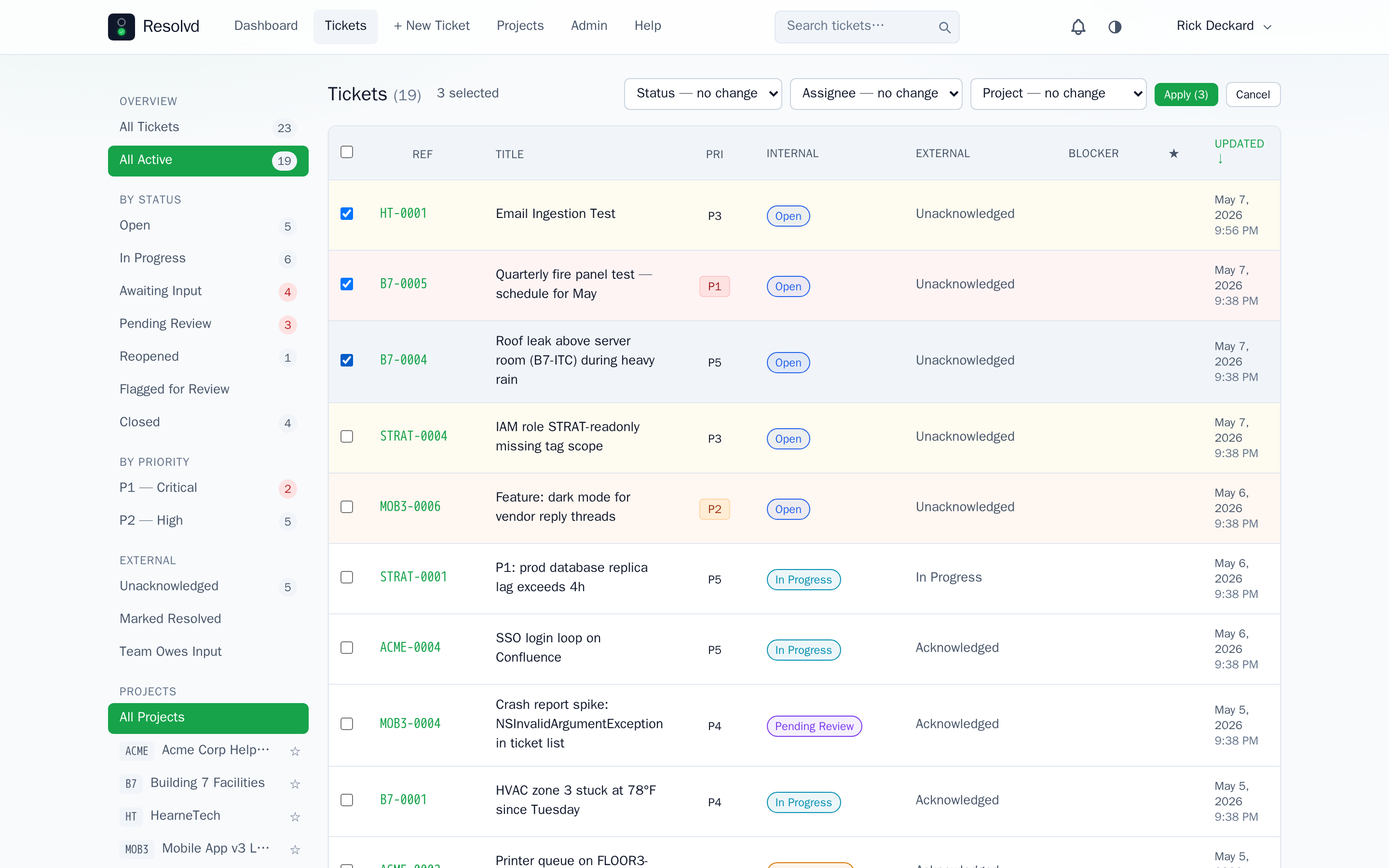Sort by the REF column header
1389x868 pixels.
click(x=422, y=154)
